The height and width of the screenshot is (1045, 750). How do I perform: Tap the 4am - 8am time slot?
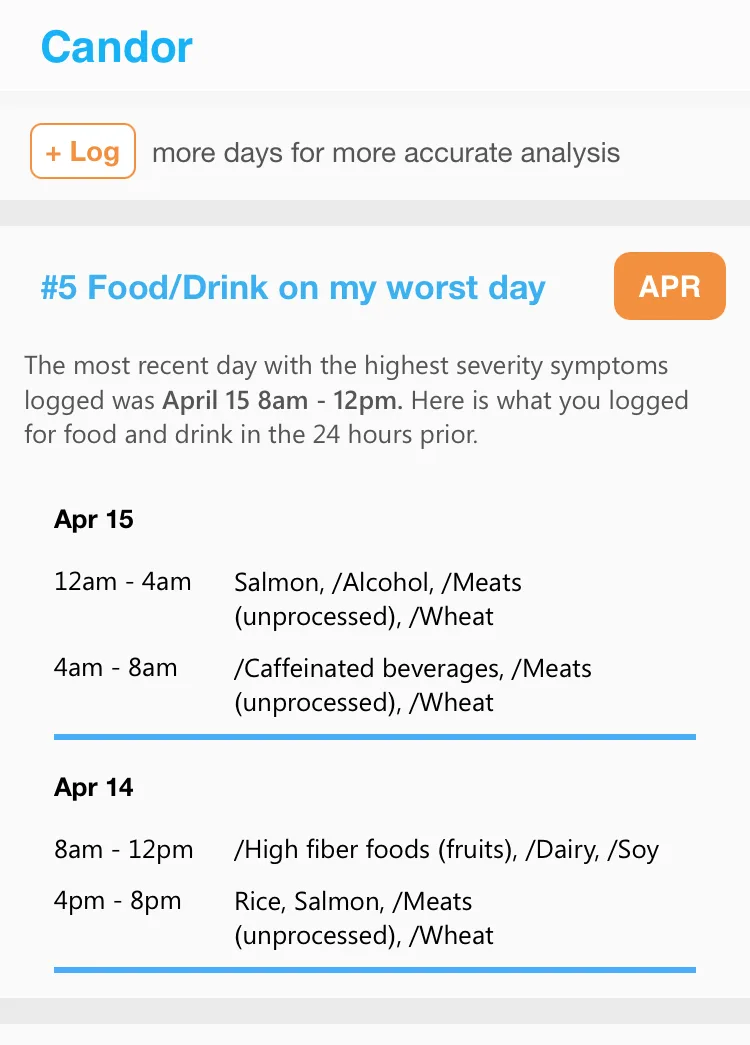coord(115,667)
